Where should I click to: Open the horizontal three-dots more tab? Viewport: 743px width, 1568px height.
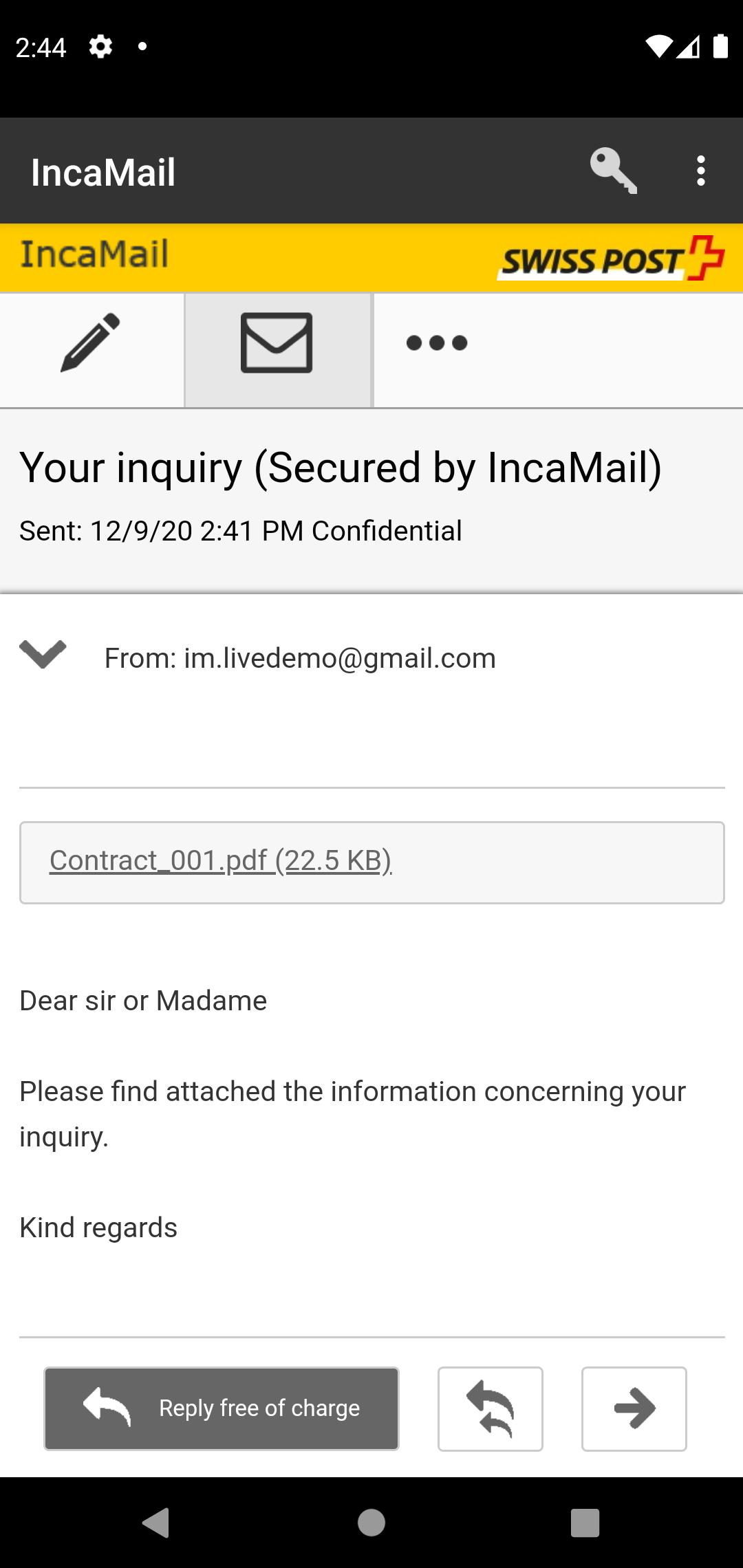point(437,343)
